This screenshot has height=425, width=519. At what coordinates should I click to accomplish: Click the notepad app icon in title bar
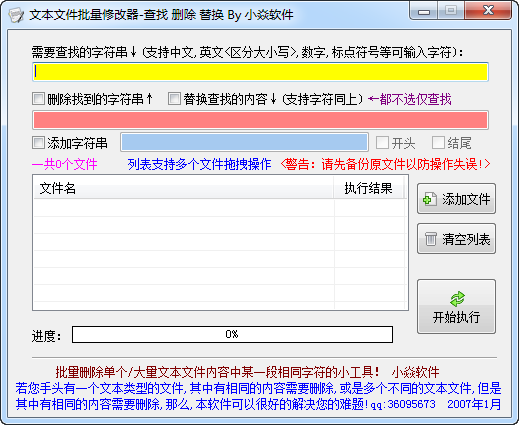tap(16, 15)
